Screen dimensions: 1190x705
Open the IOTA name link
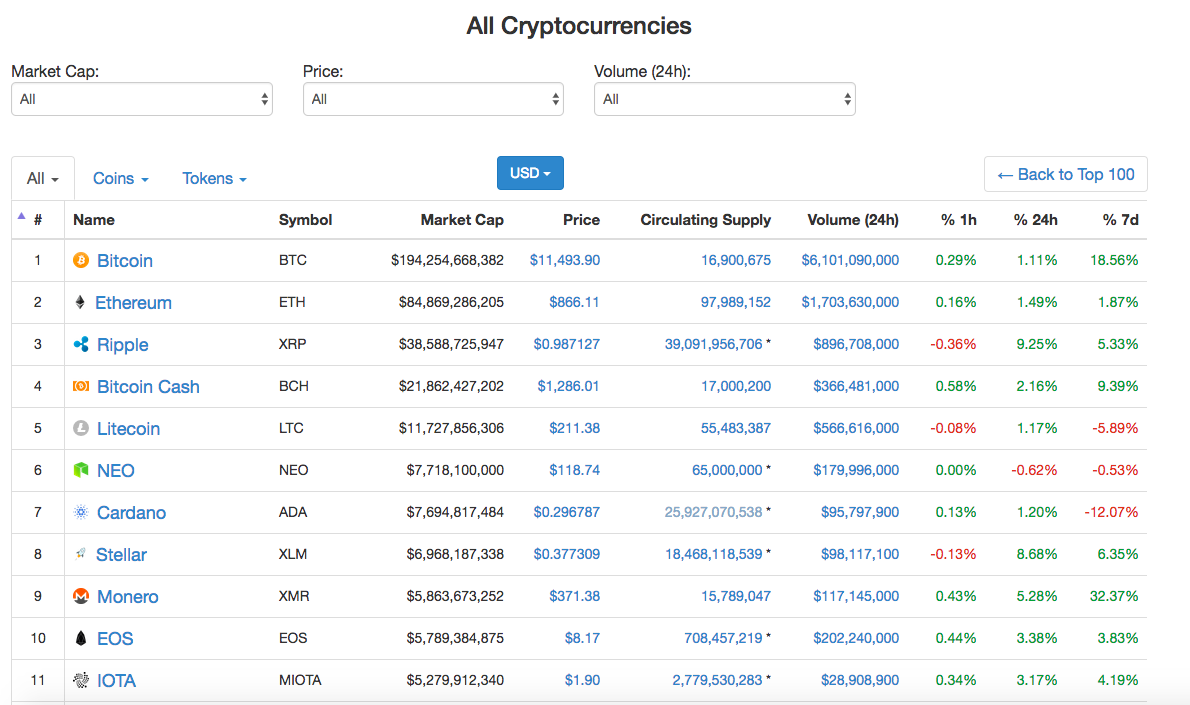(x=117, y=681)
